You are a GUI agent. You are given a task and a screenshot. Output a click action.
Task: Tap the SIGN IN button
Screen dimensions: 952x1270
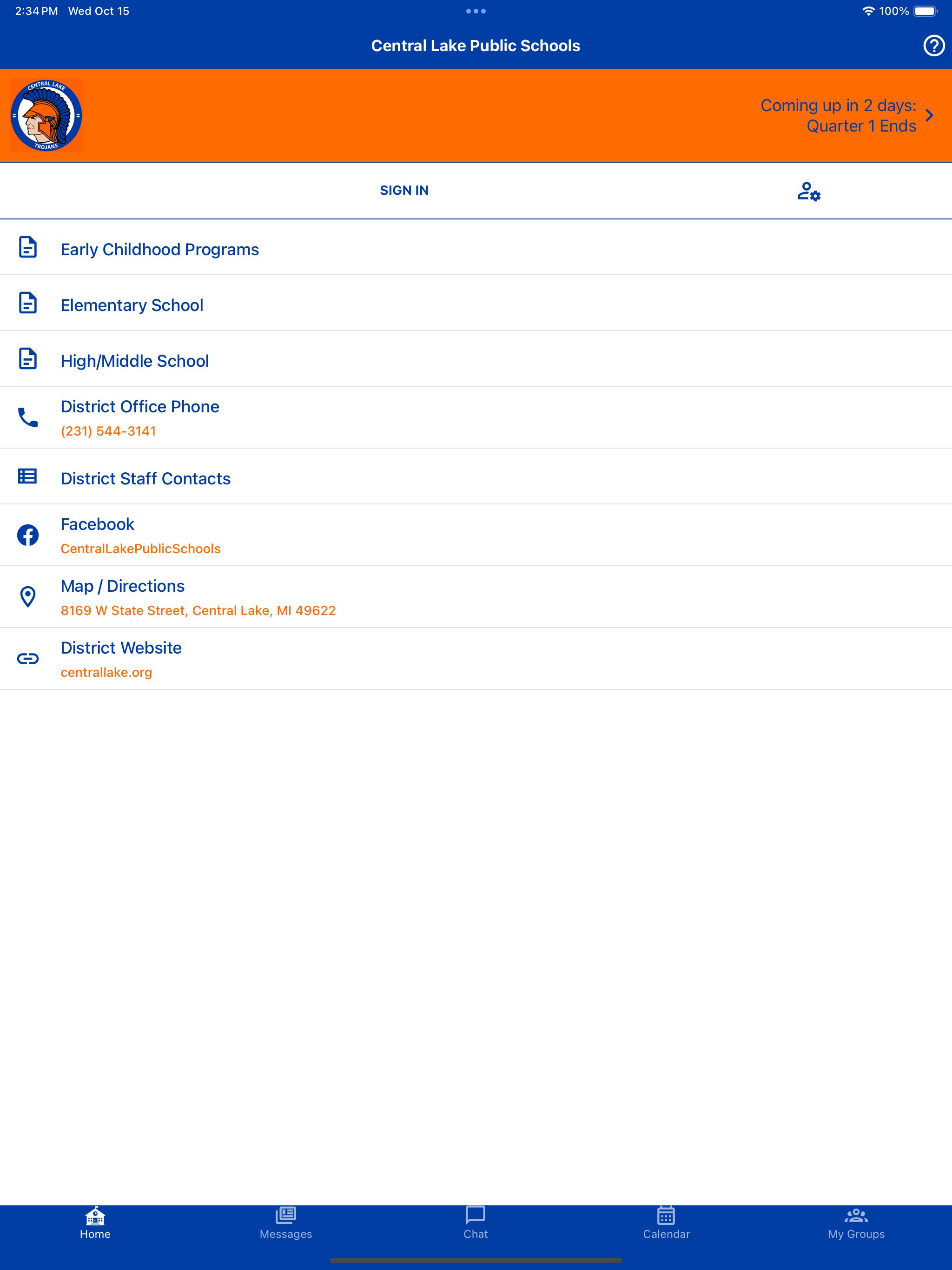(404, 190)
